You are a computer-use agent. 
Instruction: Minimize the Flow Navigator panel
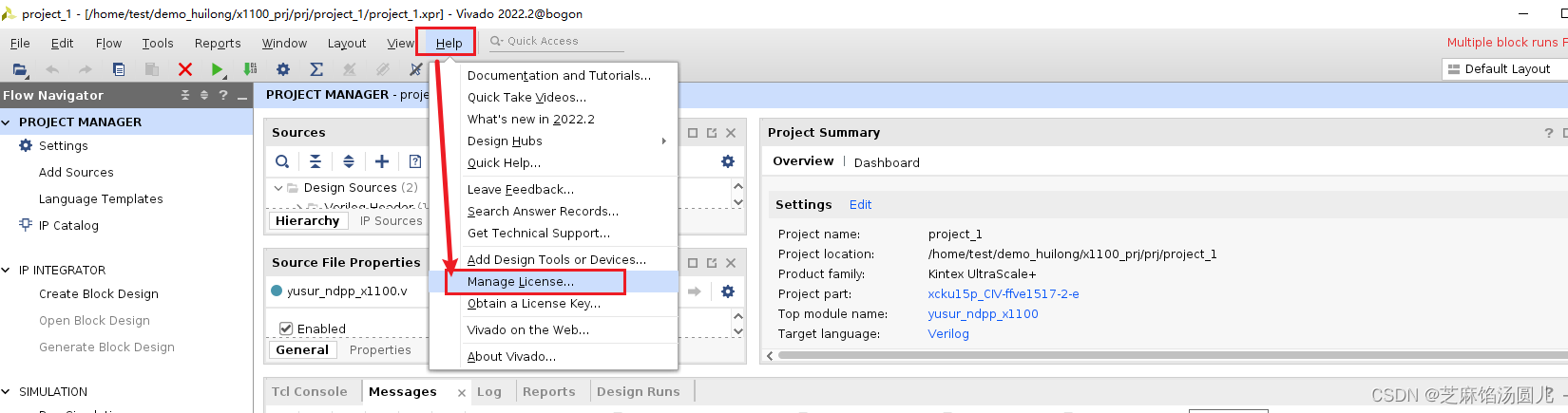243,96
